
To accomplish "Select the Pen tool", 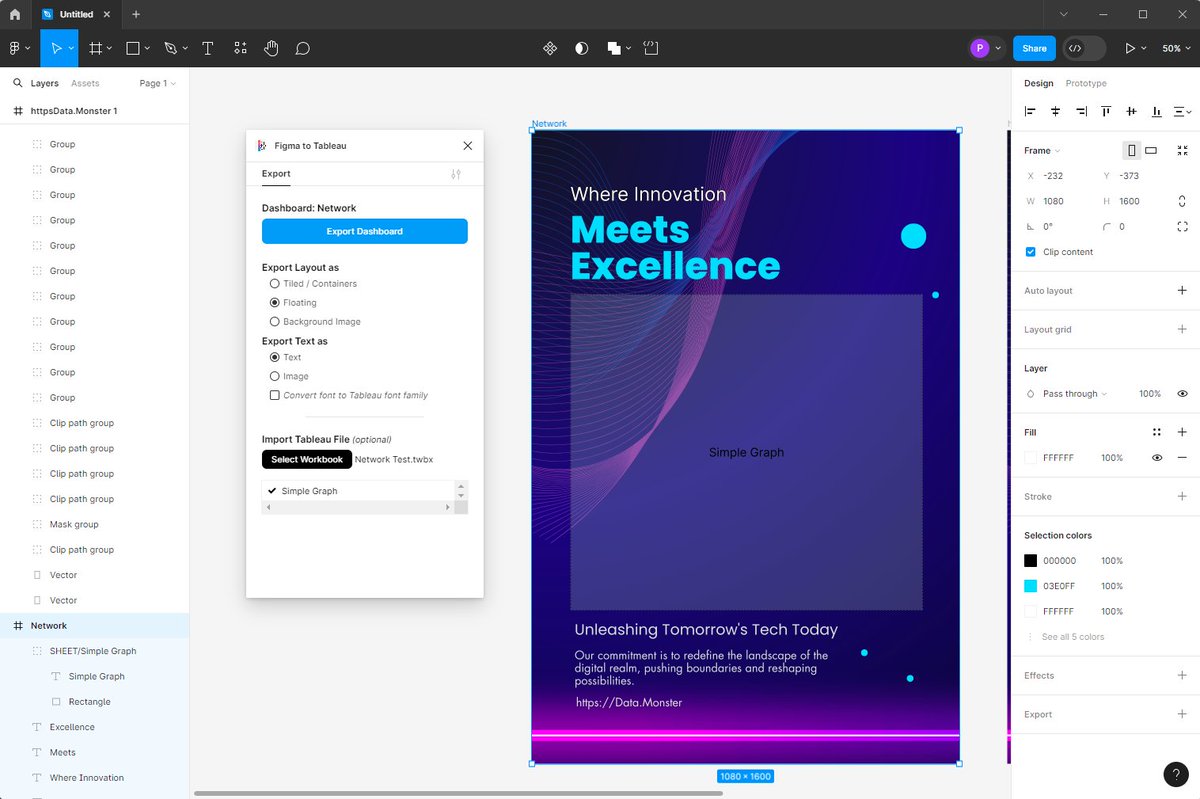I will click(170, 48).
